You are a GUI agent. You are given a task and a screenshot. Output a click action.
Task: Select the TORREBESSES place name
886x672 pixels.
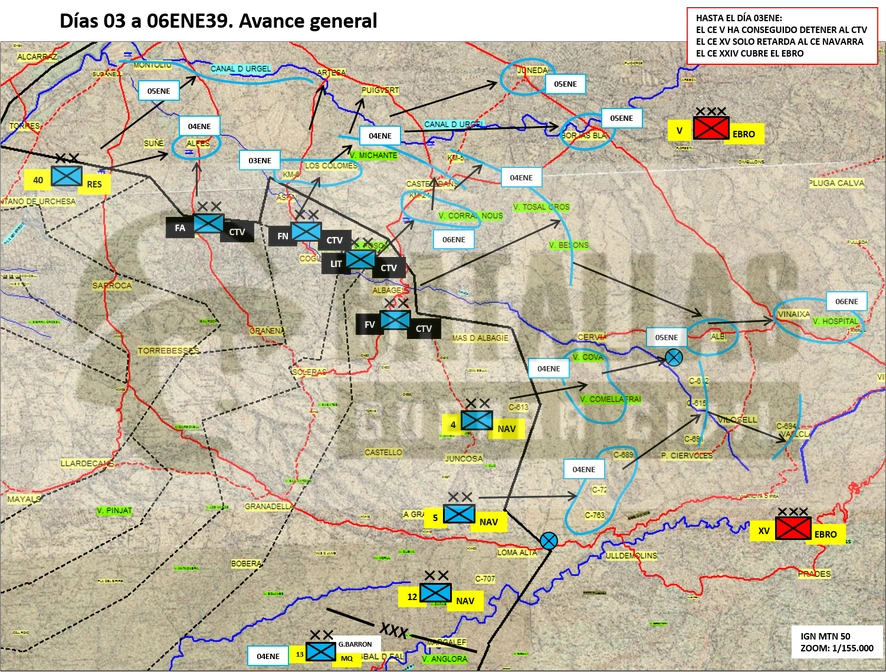click(169, 351)
